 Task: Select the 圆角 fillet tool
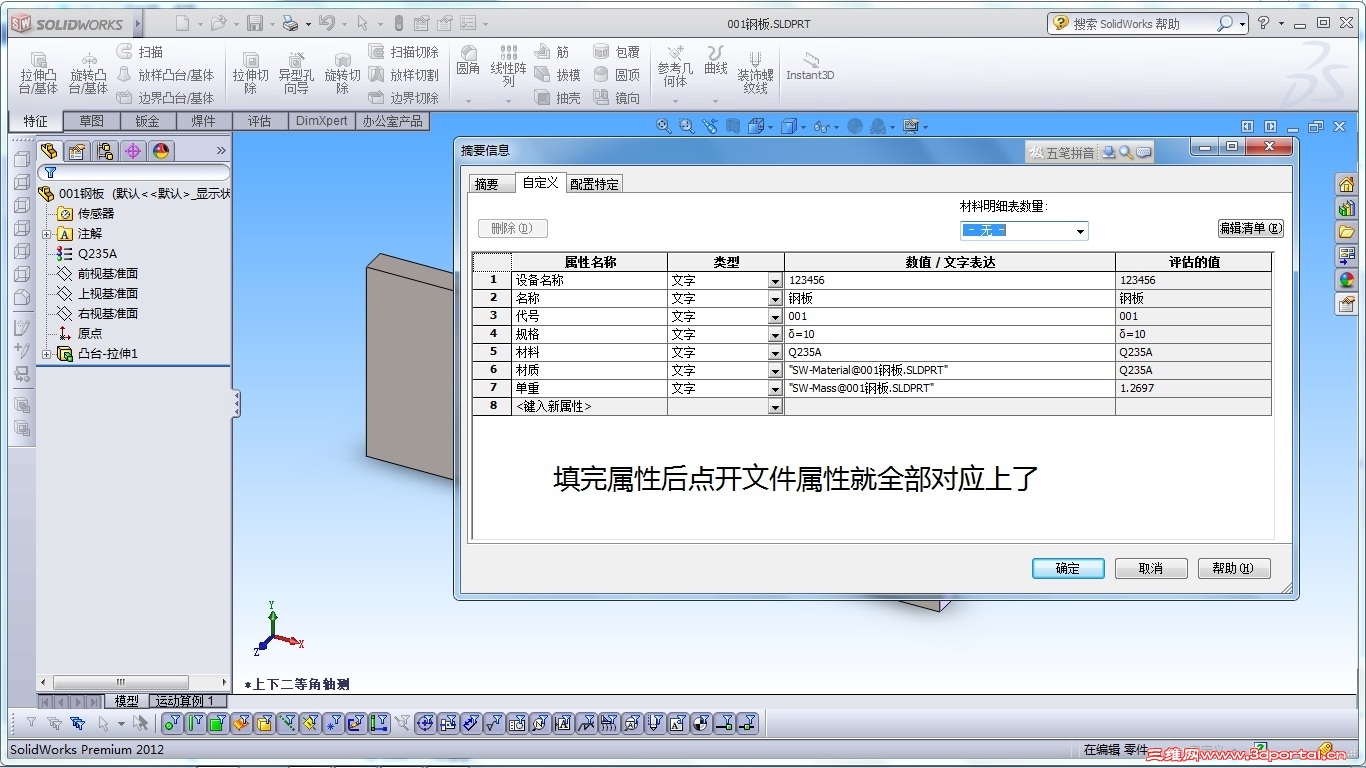[x=468, y=62]
